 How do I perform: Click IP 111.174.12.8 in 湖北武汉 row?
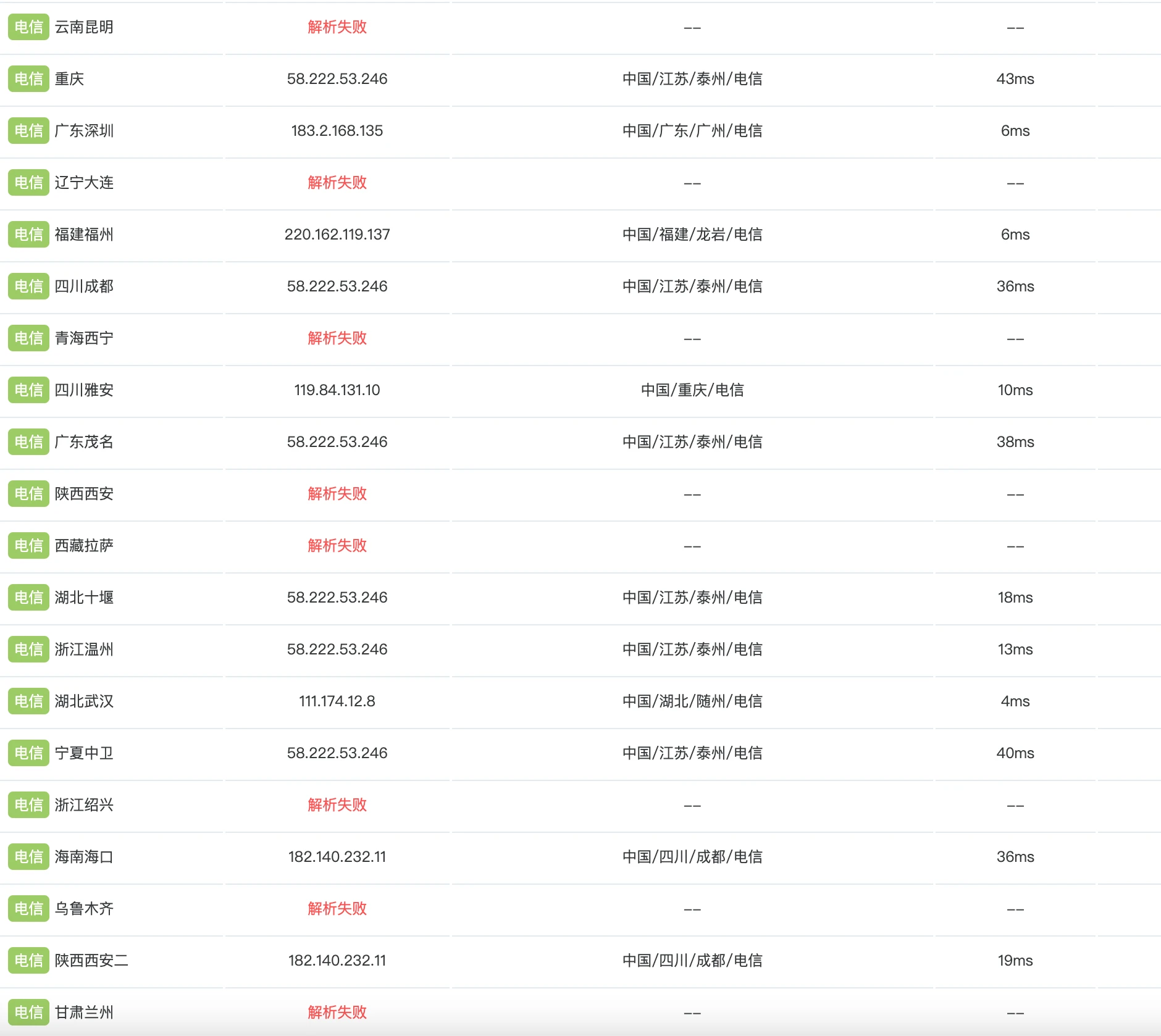(x=337, y=701)
